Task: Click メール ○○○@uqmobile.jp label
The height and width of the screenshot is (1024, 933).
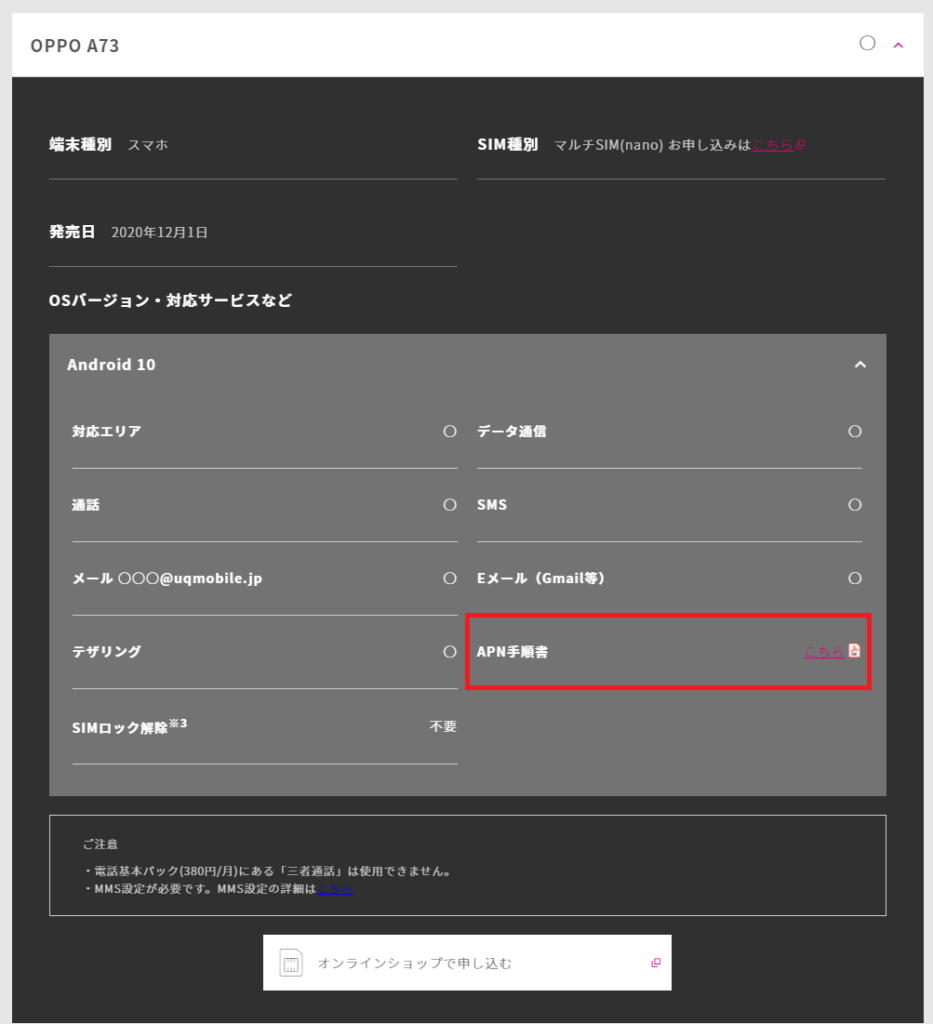Action: point(167,579)
